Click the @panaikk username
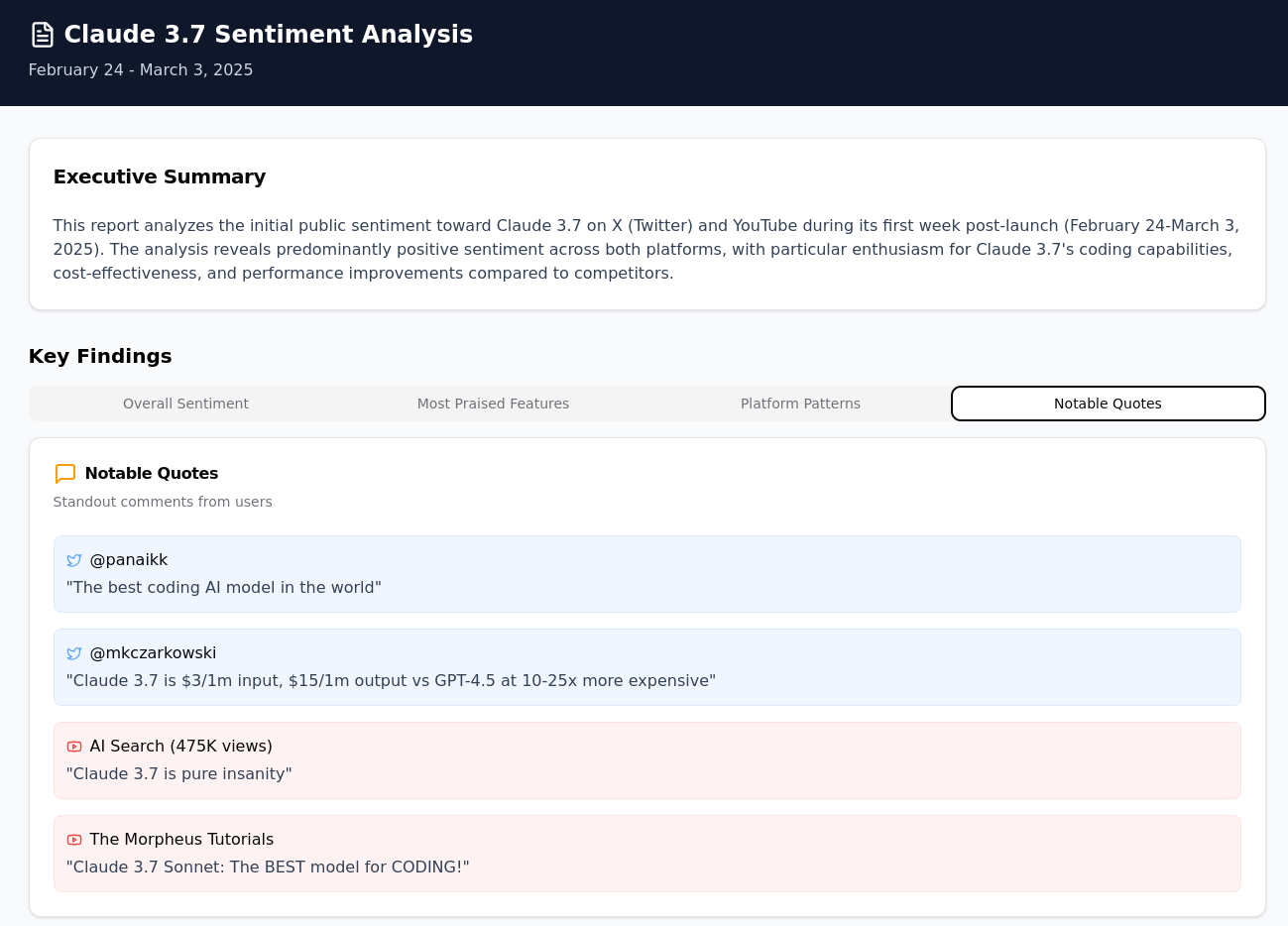Image resolution: width=1288 pixels, height=926 pixels. click(x=129, y=560)
